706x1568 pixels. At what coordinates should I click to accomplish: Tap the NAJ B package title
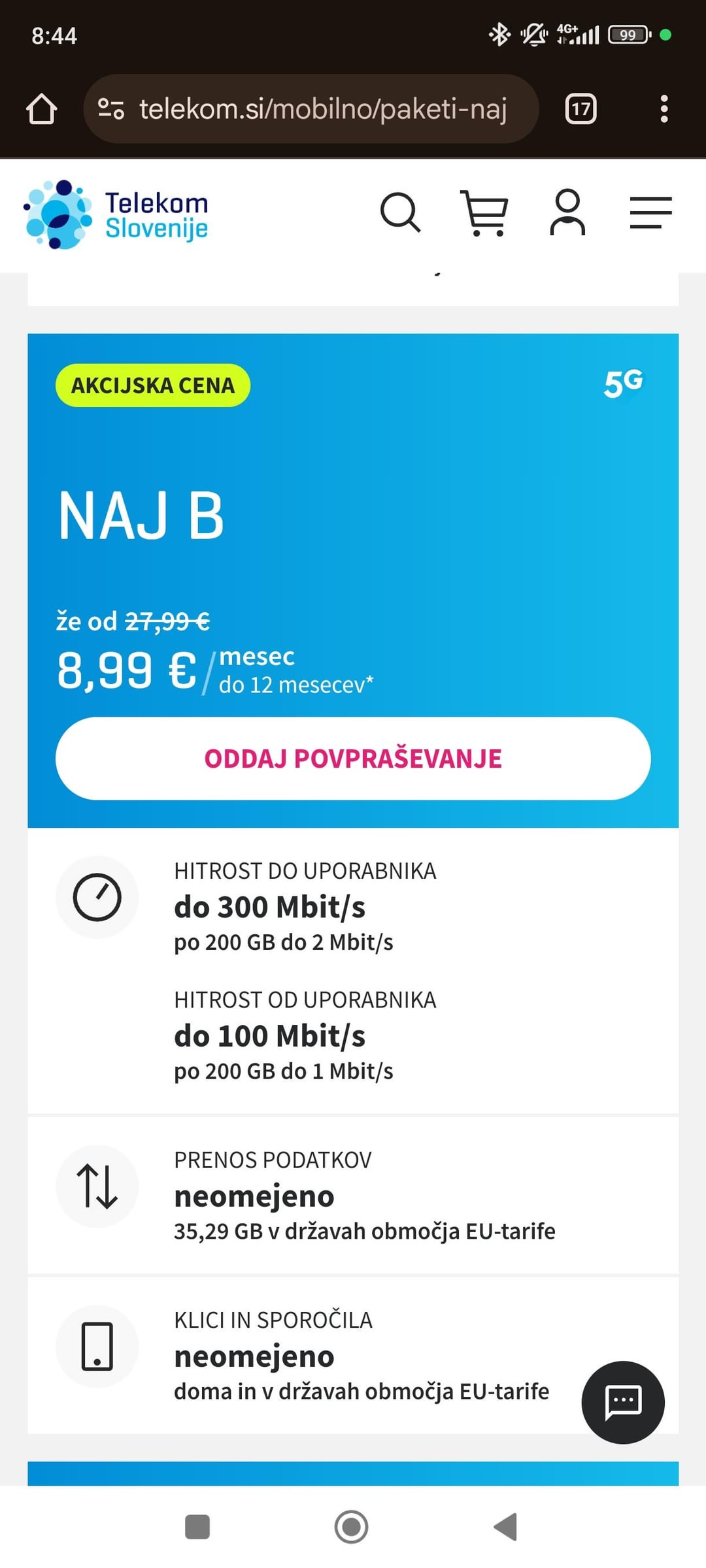click(x=141, y=515)
